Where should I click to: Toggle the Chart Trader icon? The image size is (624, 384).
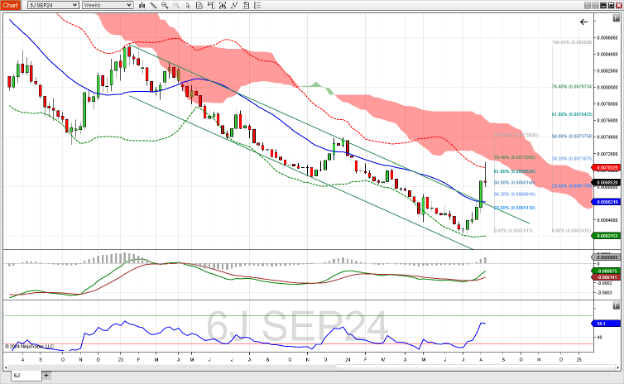point(211,5)
